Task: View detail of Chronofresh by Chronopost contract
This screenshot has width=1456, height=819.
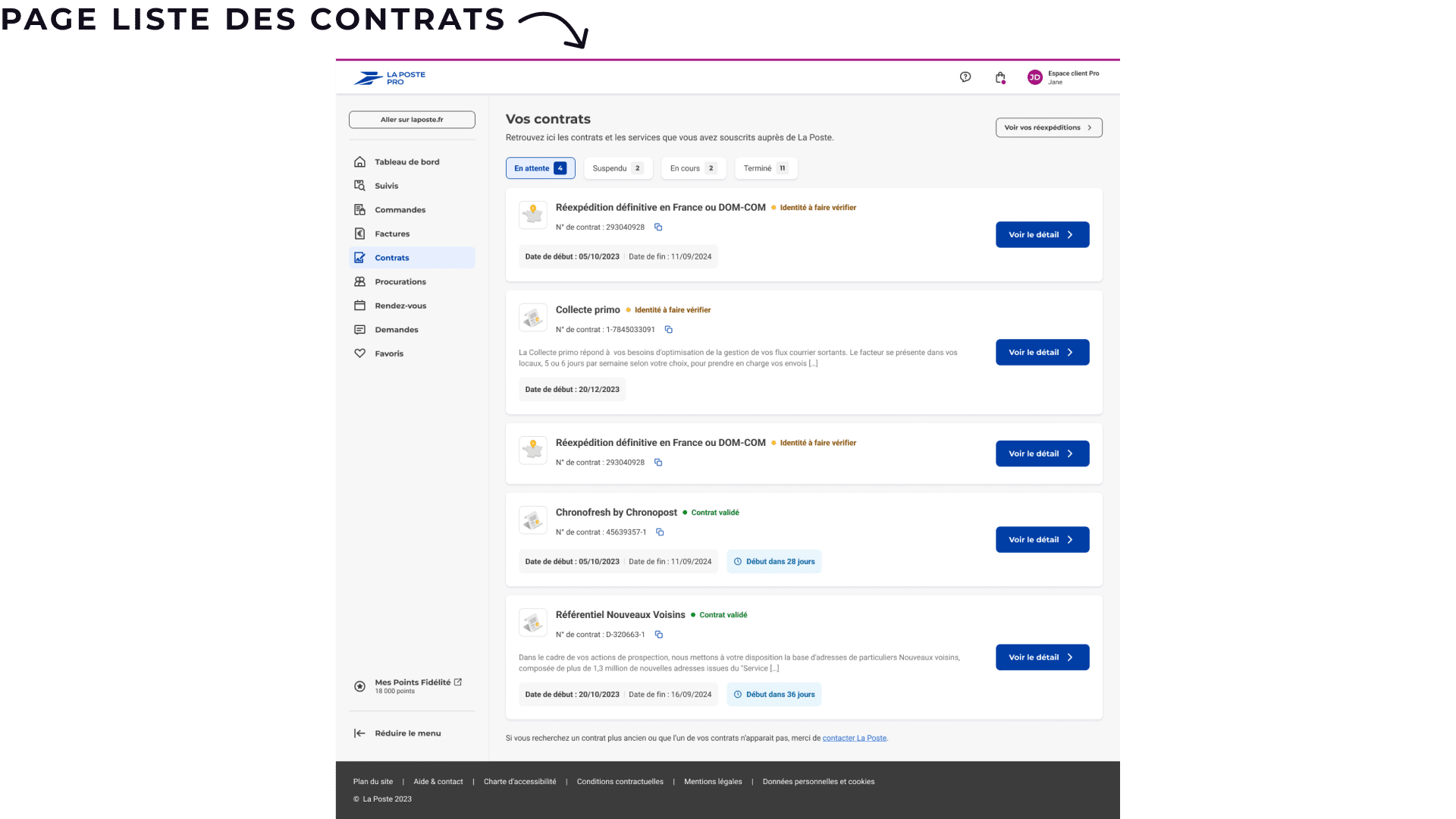Action: tap(1042, 540)
